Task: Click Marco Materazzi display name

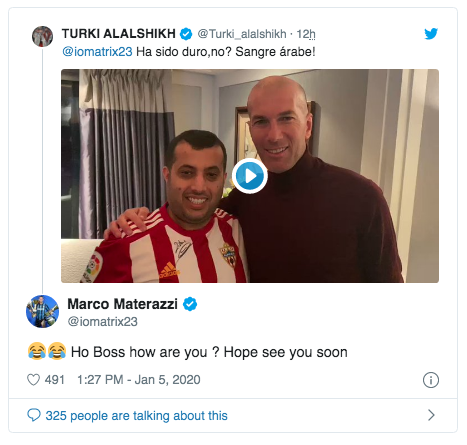Action: [122, 304]
